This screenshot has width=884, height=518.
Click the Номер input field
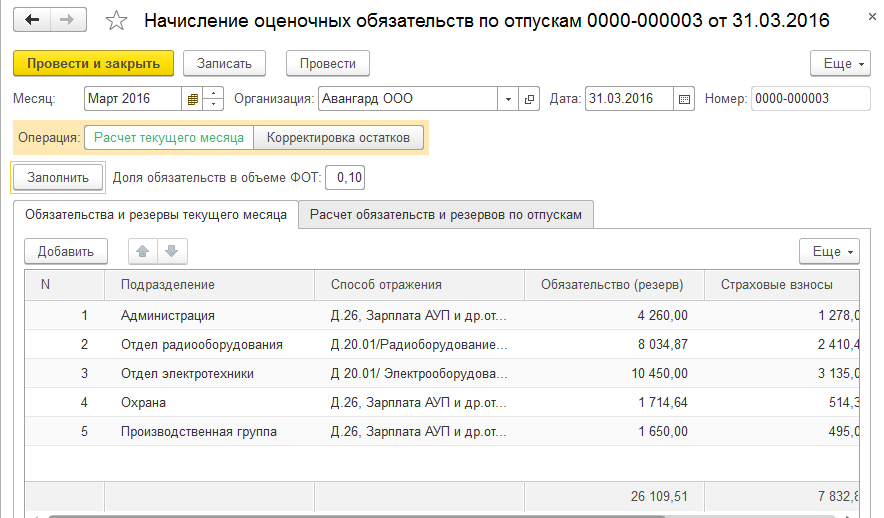coord(796,99)
